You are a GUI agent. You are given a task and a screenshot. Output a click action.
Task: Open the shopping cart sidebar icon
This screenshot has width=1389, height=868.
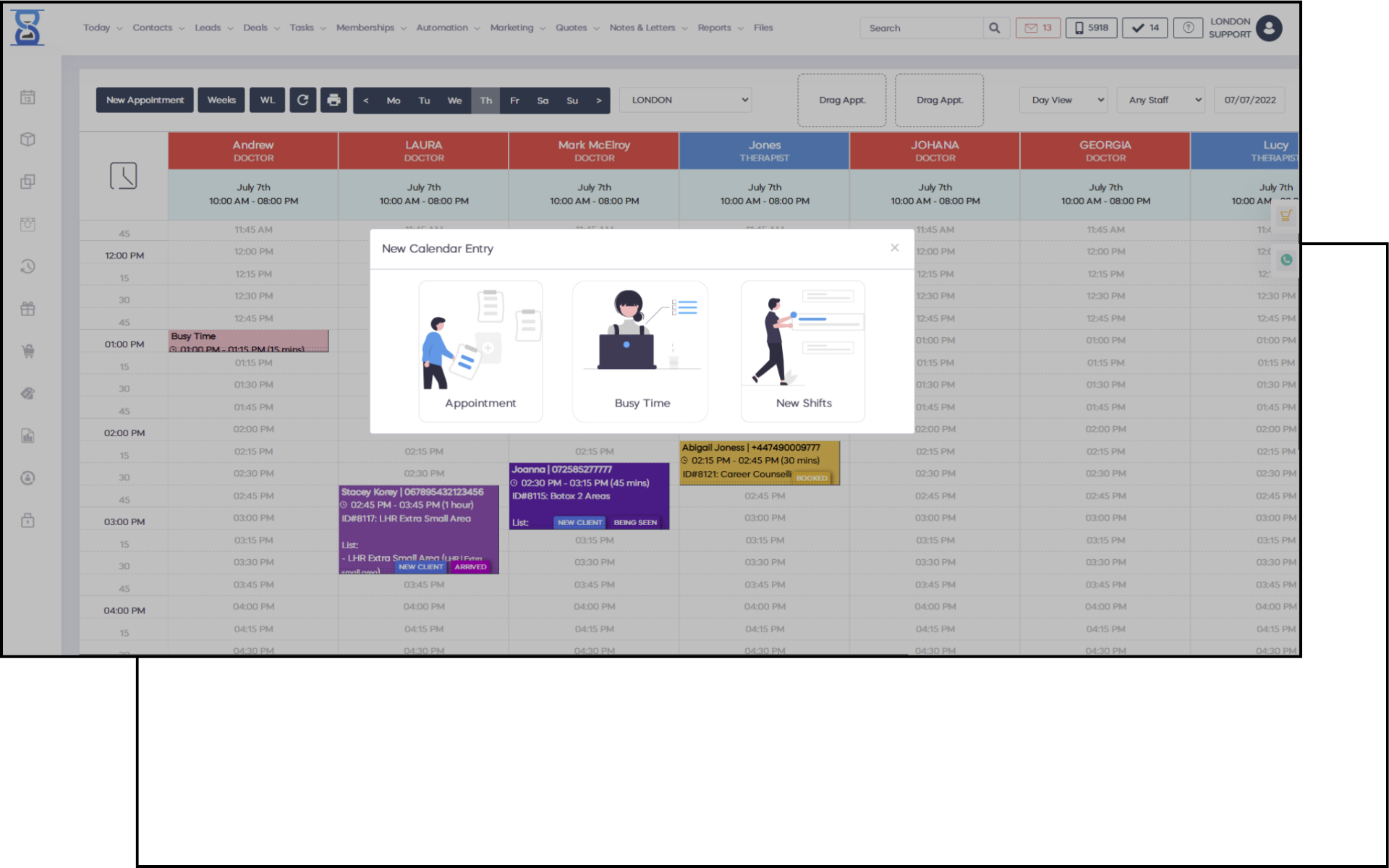(27, 352)
